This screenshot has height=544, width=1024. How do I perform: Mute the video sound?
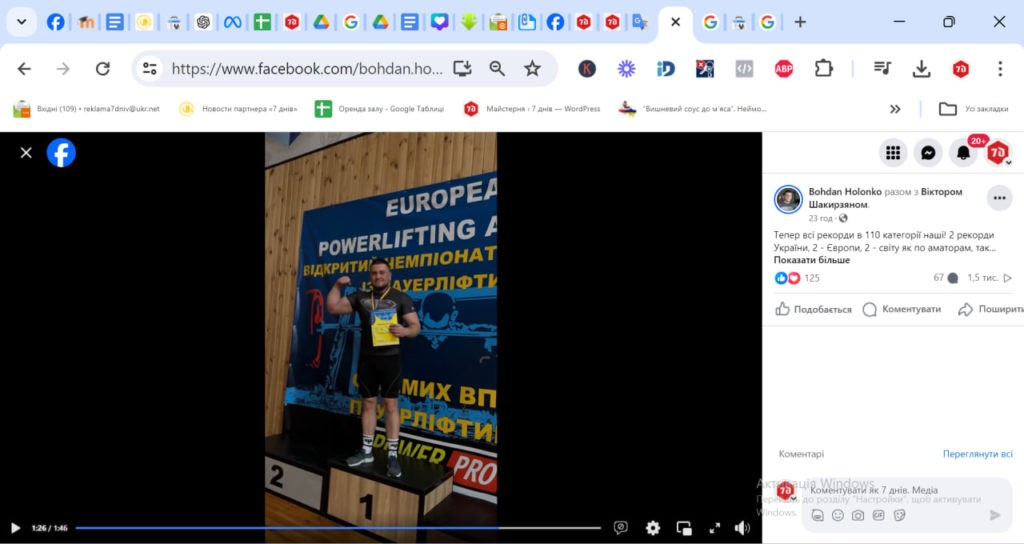tap(742, 528)
